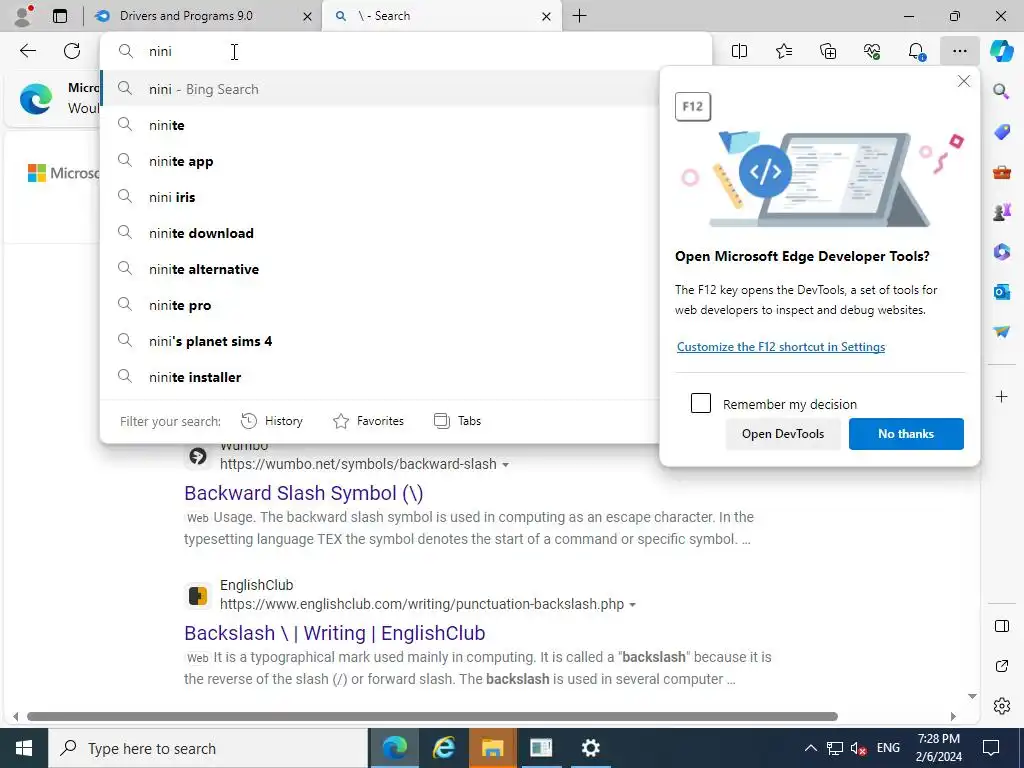The height and width of the screenshot is (768, 1024).
Task: Expand the wumbo.net URL dropdown arrow
Action: point(505,465)
